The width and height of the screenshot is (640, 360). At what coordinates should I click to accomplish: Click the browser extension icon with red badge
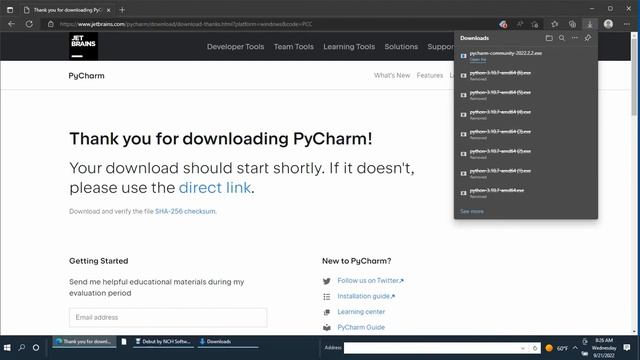pyautogui.click(x=503, y=24)
